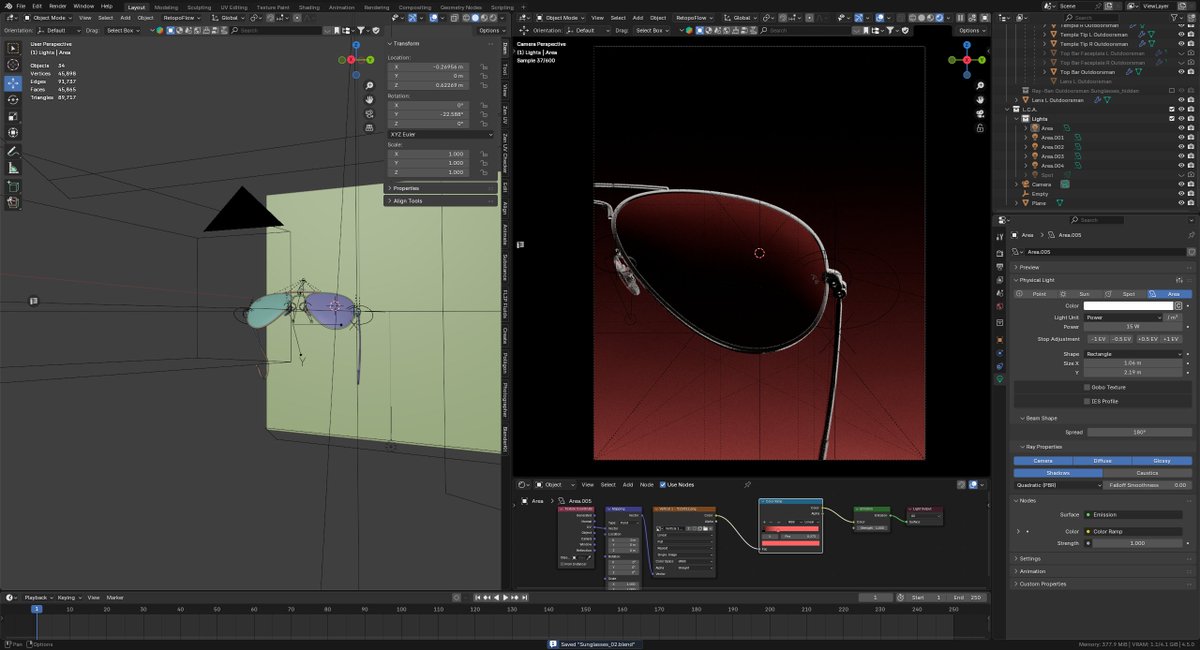Click the pan hand icon in left viewport
The height and width of the screenshot is (650, 1200).
370,99
